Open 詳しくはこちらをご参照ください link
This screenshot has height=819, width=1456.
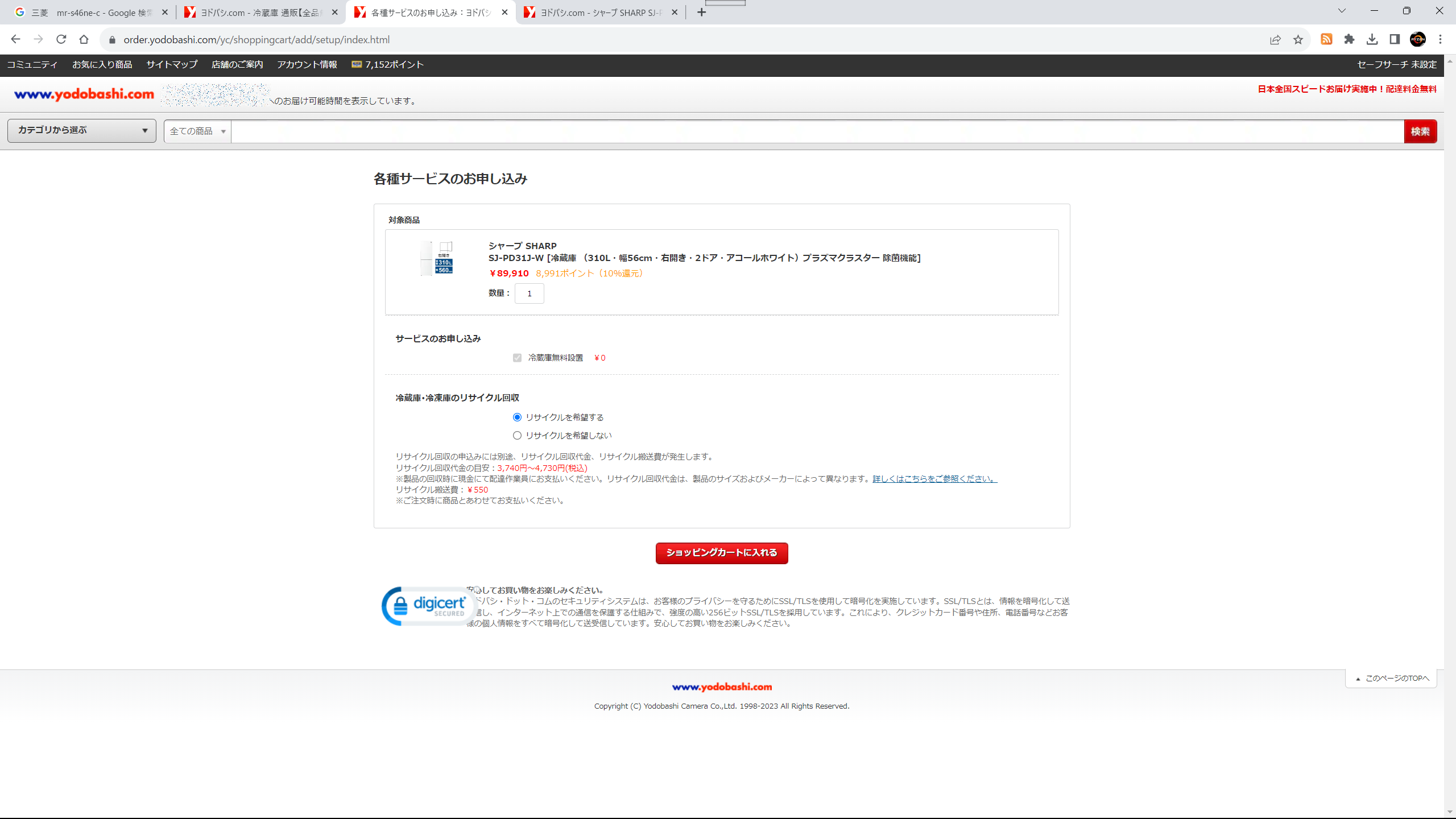(x=935, y=479)
